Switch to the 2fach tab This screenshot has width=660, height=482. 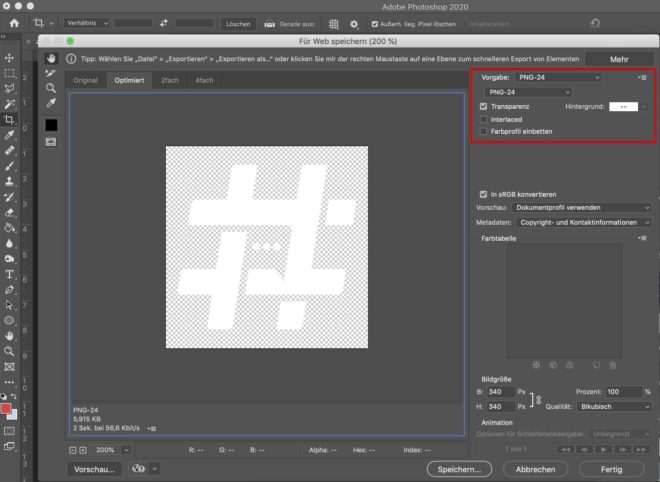pos(170,80)
